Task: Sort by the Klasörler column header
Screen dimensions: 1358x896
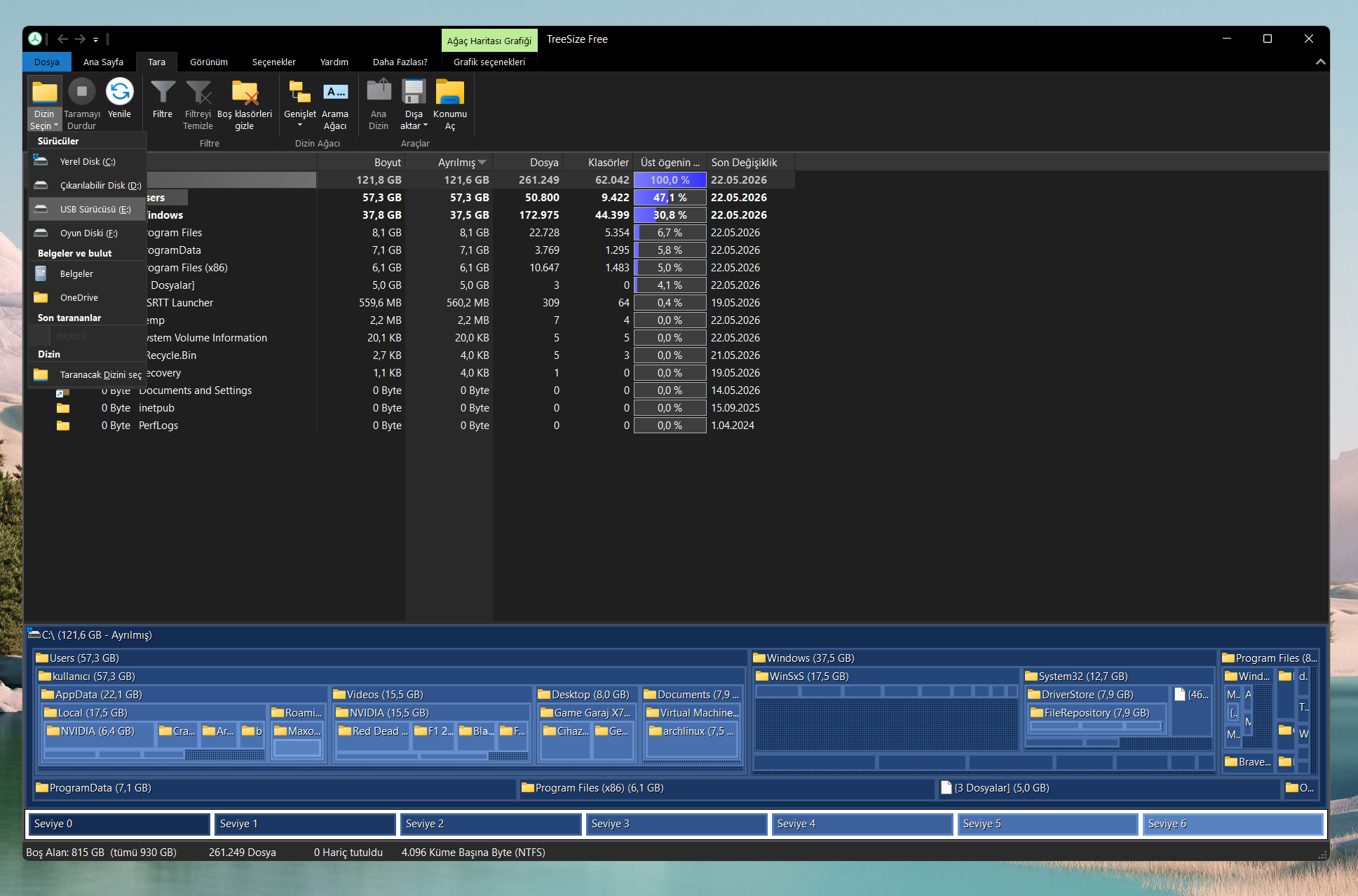Action: 597,162
